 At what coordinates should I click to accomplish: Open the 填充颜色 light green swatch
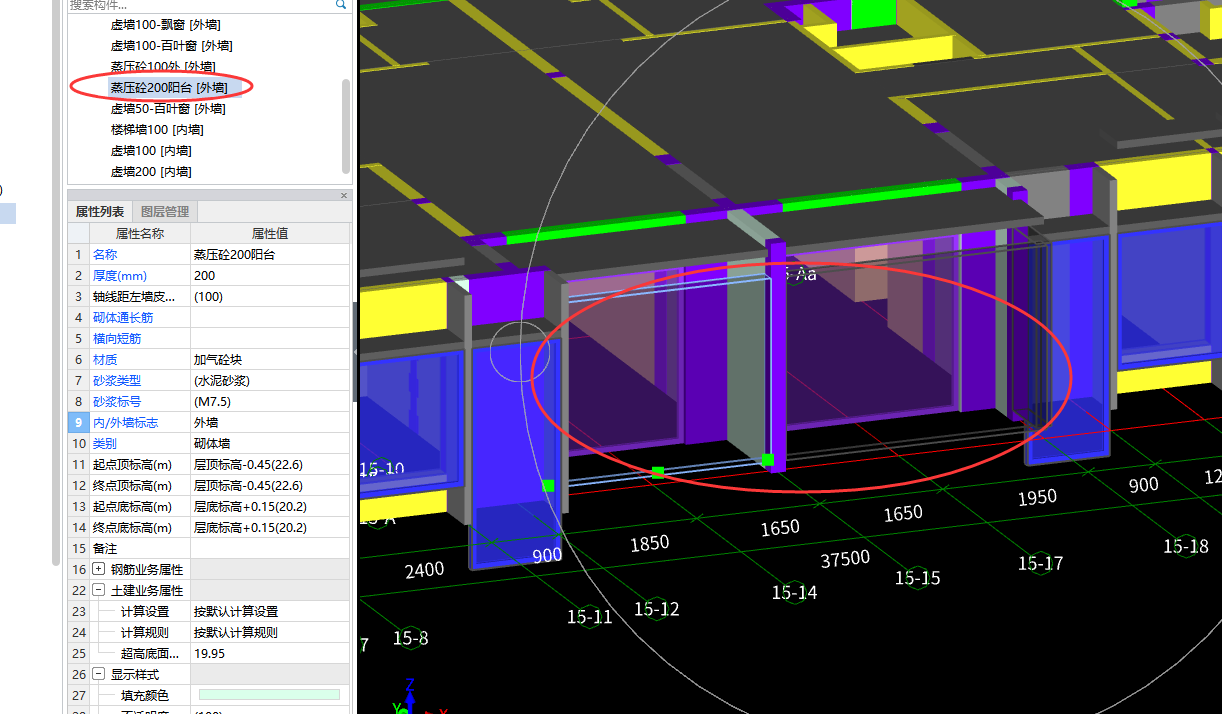tap(269, 695)
